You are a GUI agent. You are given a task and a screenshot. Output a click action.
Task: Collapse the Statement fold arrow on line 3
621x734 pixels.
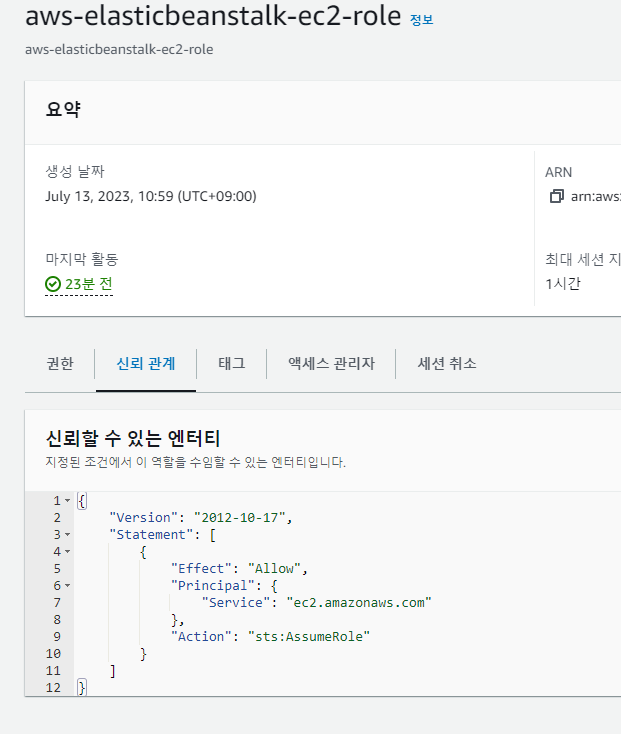pyautogui.click(x=67, y=535)
